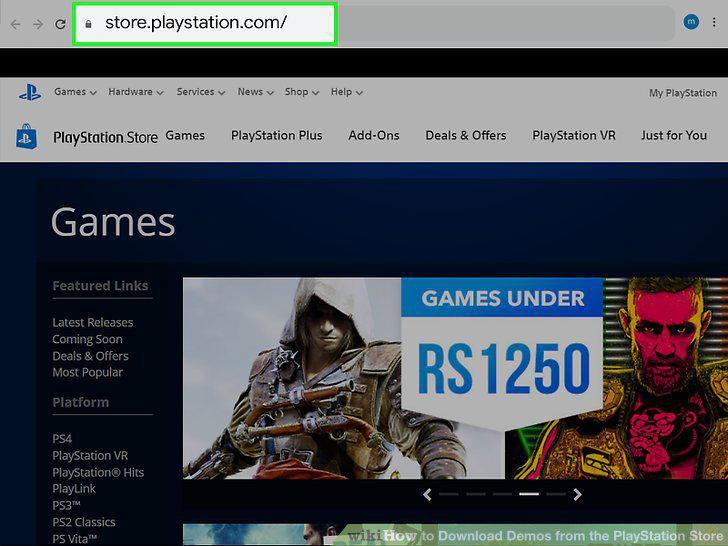Open the browser three-dot menu

click(714, 22)
